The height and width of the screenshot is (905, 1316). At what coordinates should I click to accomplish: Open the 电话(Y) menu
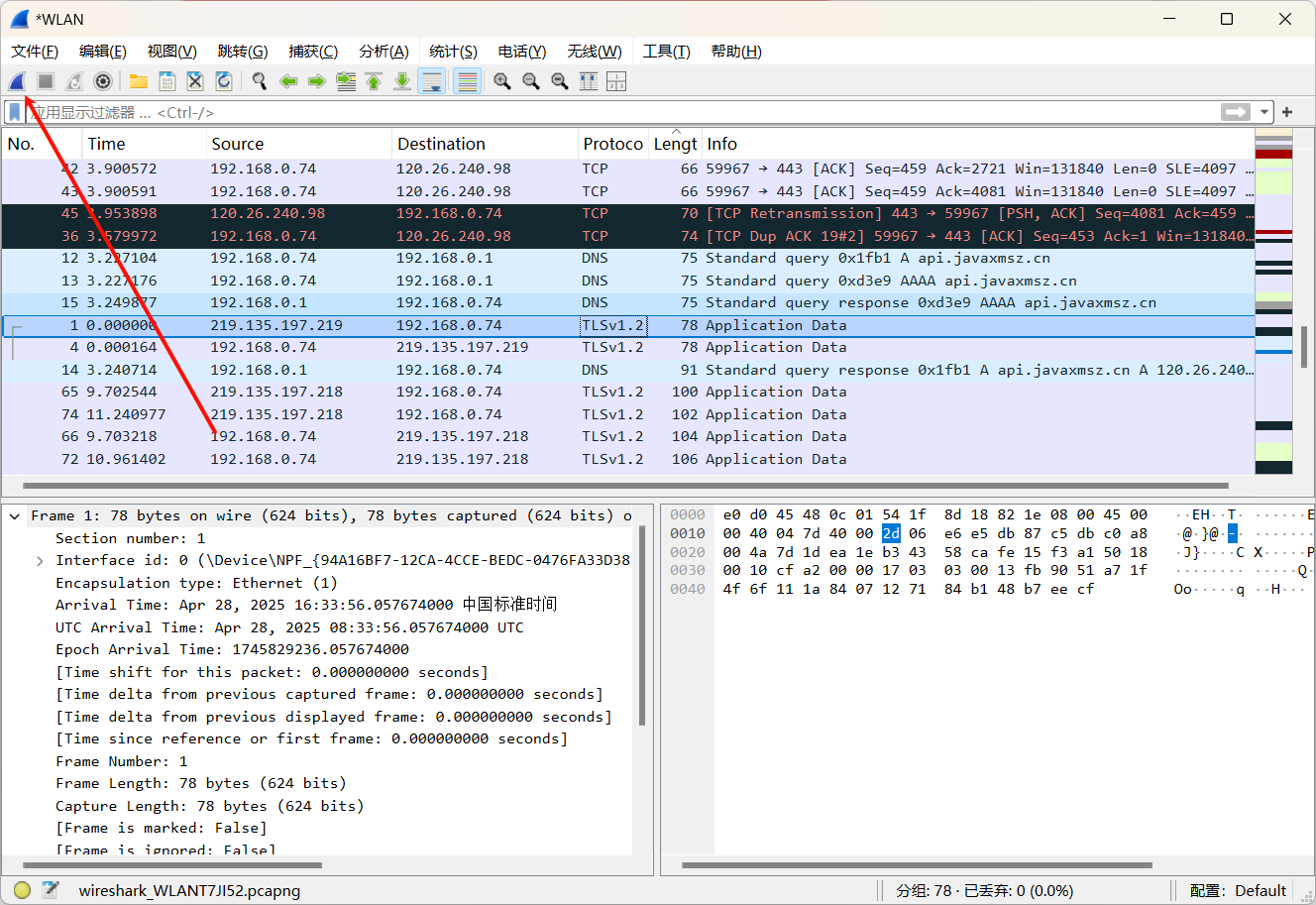pyautogui.click(x=522, y=52)
